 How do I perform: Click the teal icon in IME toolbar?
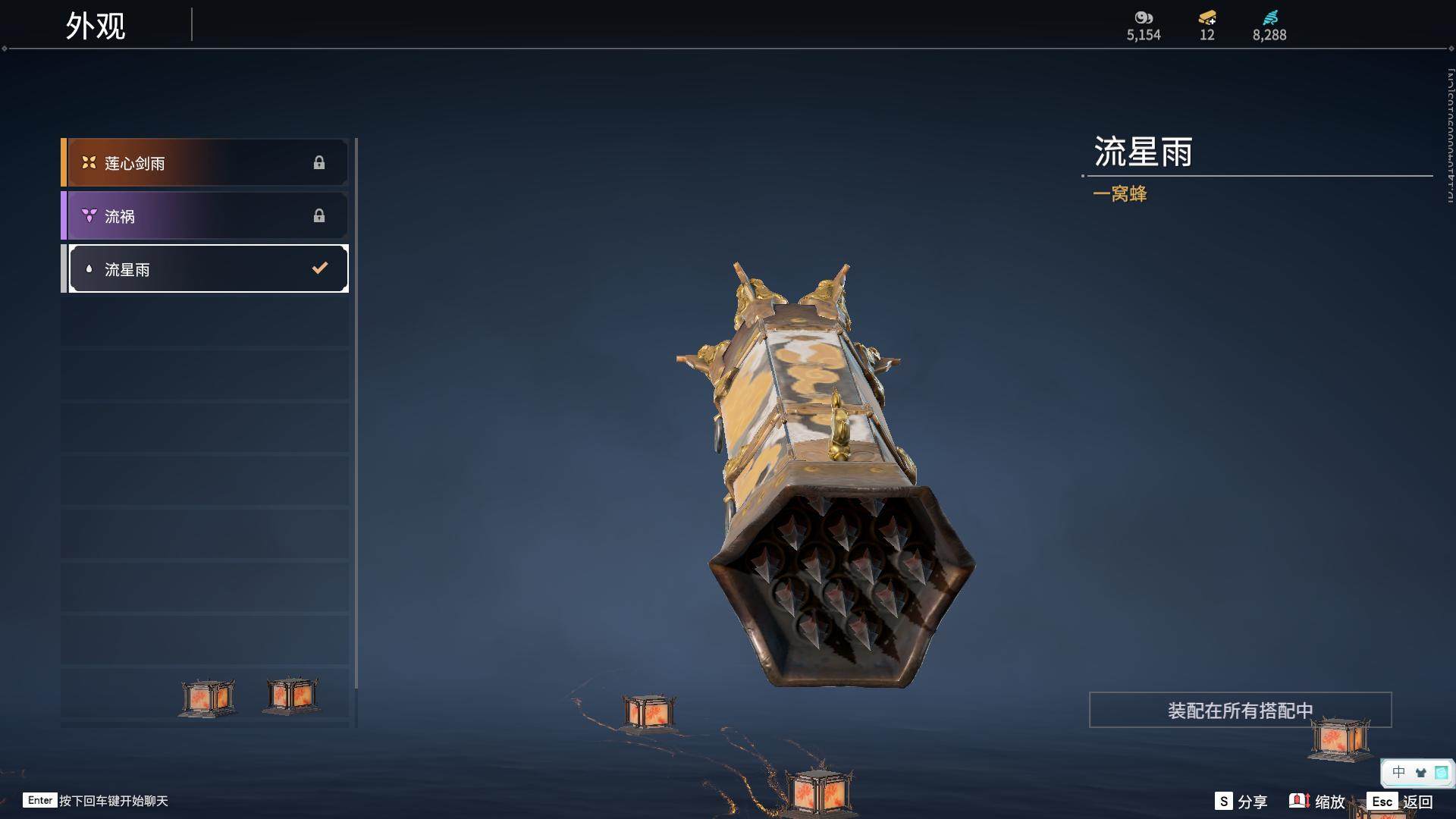[1441, 773]
